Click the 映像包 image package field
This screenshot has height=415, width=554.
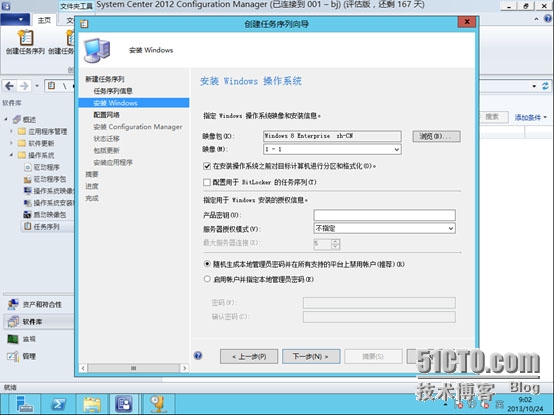pyautogui.click(x=332, y=136)
